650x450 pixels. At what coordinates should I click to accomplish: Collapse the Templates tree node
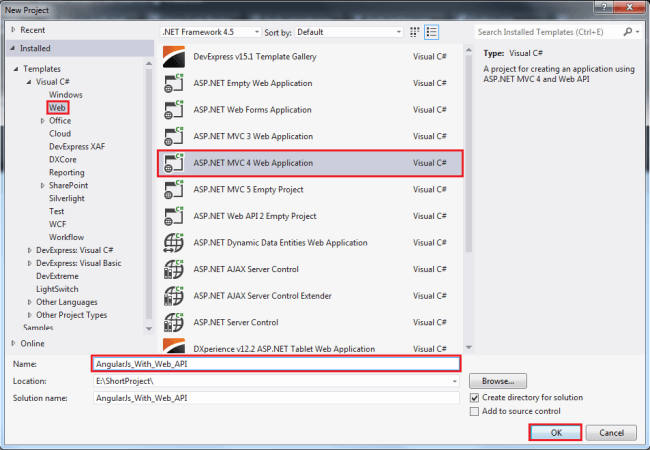point(16,69)
